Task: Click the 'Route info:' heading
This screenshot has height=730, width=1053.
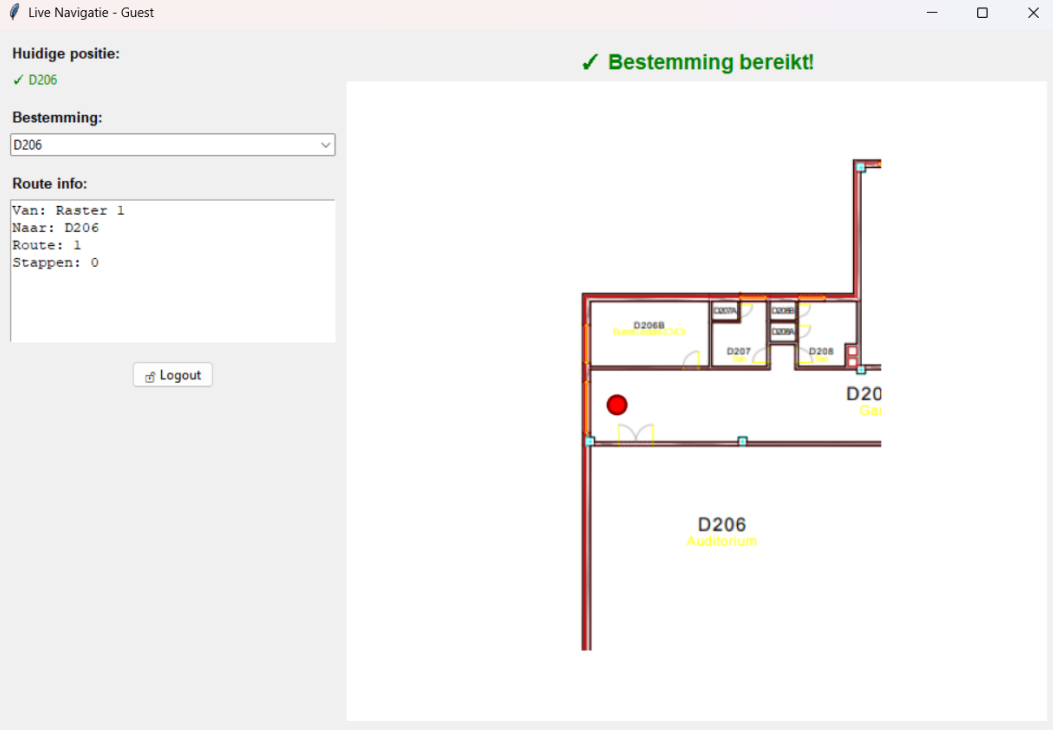Action: point(50,184)
